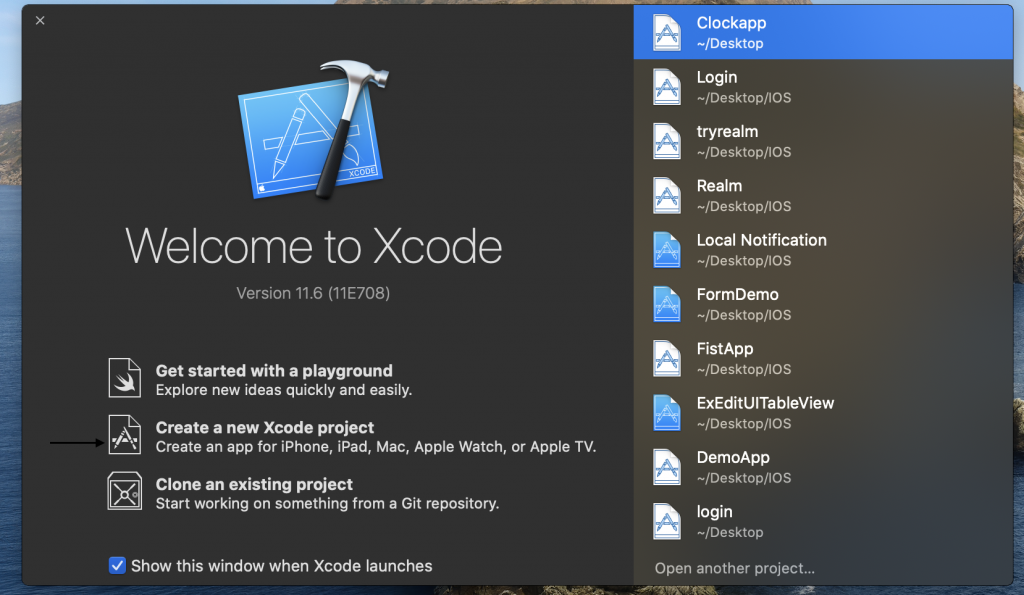Click the Local Notification project icon

667,249
